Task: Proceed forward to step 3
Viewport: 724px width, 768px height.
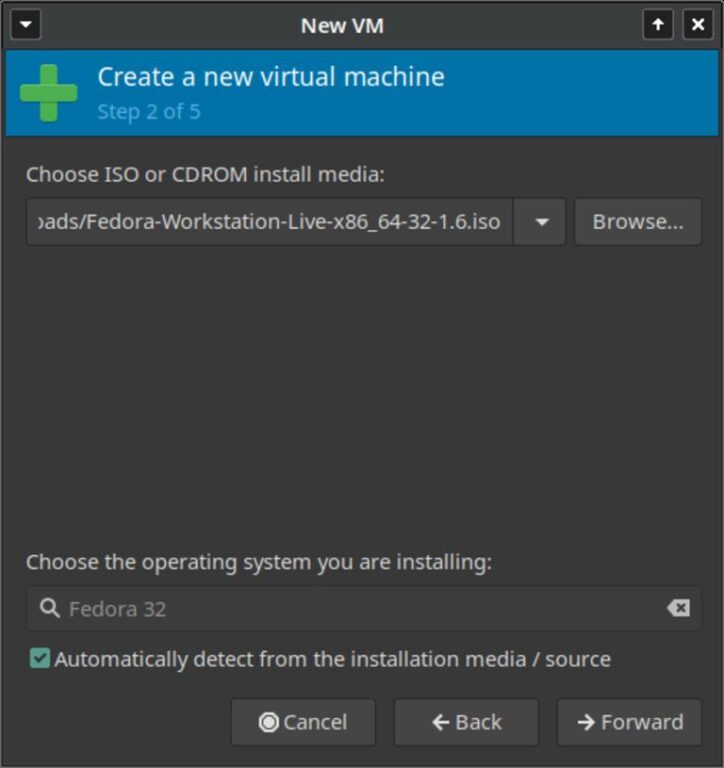Action: pyautogui.click(x=629, y=722)
